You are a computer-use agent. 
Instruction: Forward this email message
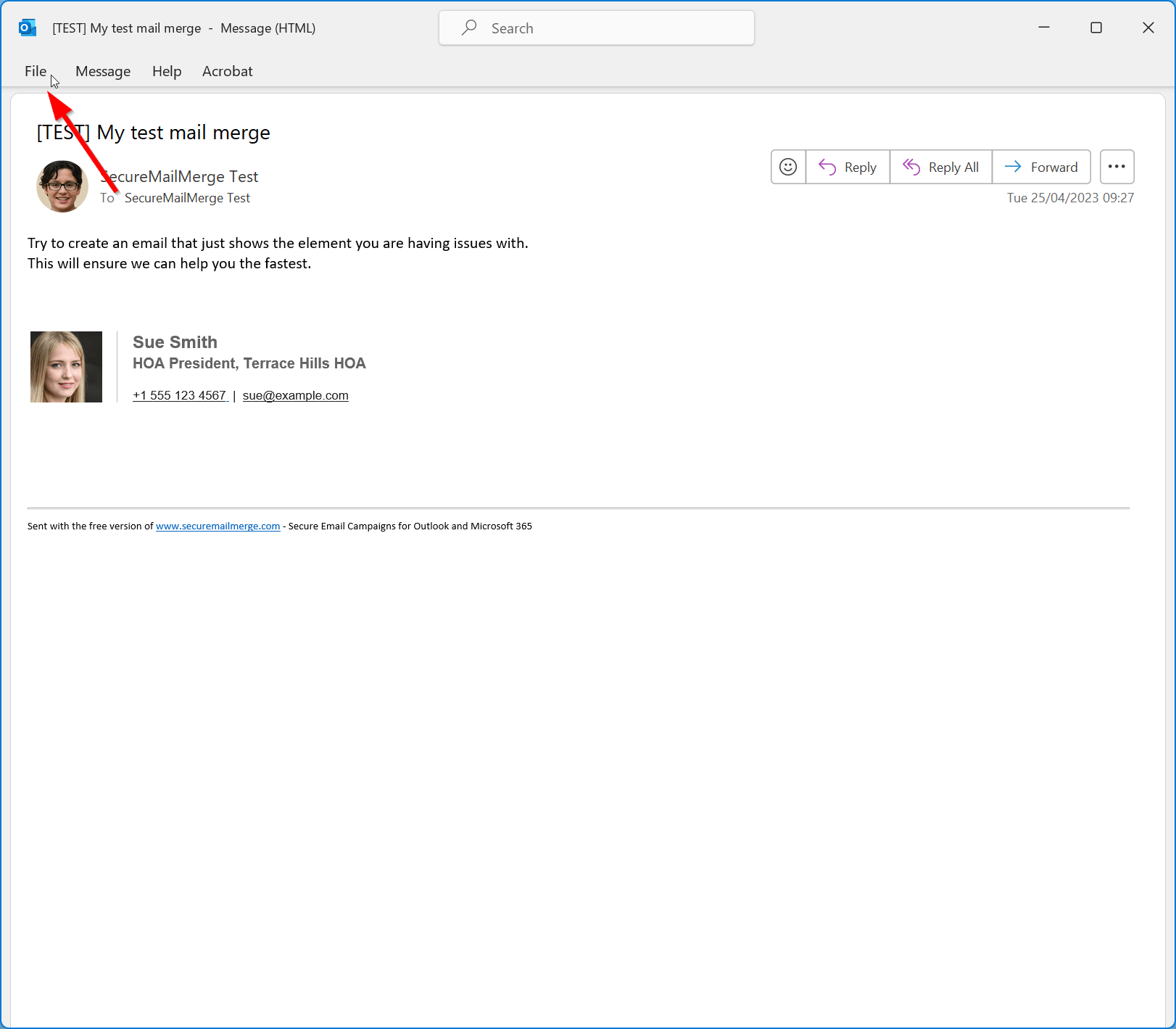[1041, 167]
